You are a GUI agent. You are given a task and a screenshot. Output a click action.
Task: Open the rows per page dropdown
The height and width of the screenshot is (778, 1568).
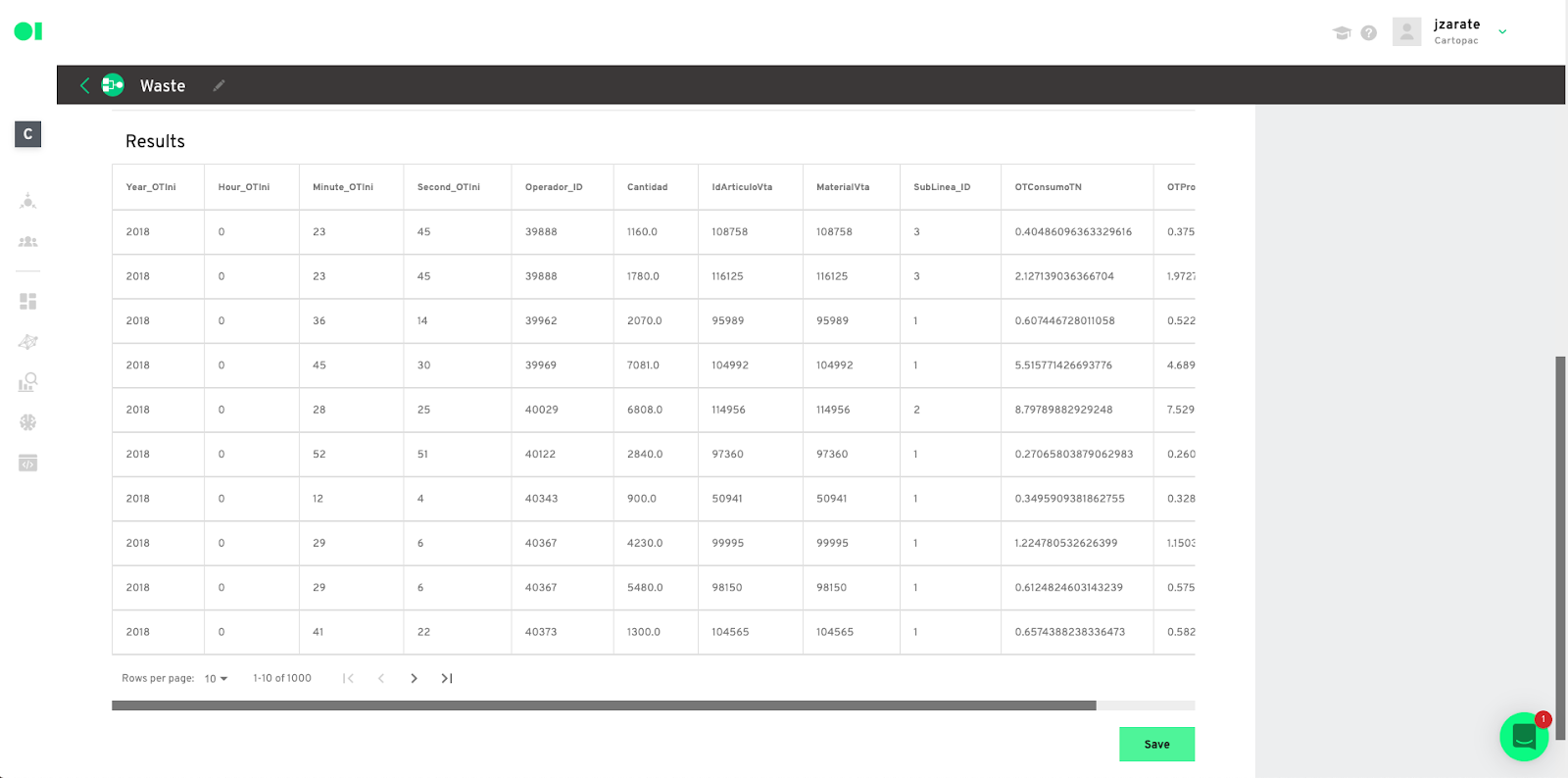pyautogui.click(x=216, y=678)
